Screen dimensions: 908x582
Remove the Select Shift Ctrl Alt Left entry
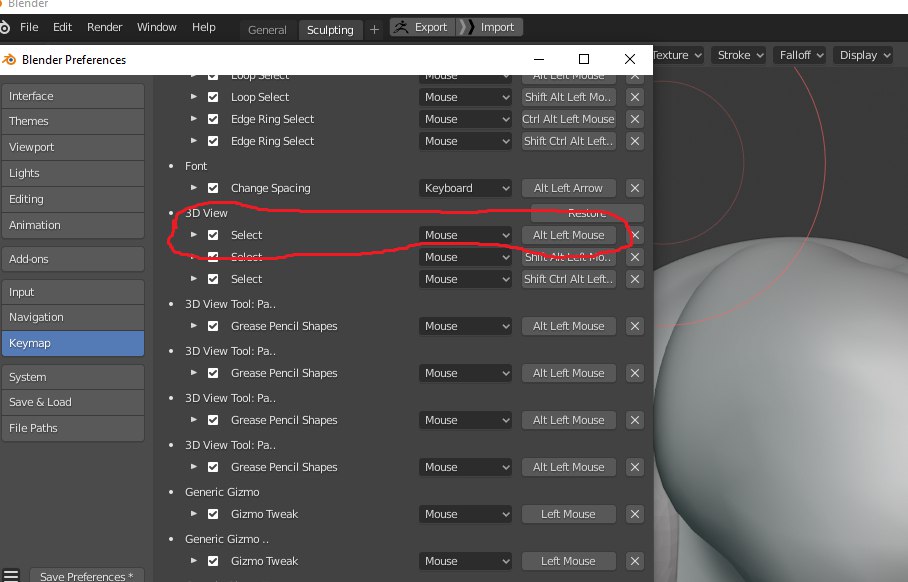tap(635, 279)
